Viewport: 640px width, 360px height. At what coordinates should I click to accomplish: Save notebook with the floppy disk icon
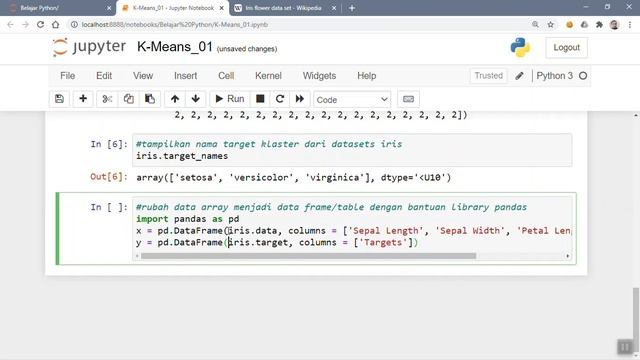click(x=59, y=99)
